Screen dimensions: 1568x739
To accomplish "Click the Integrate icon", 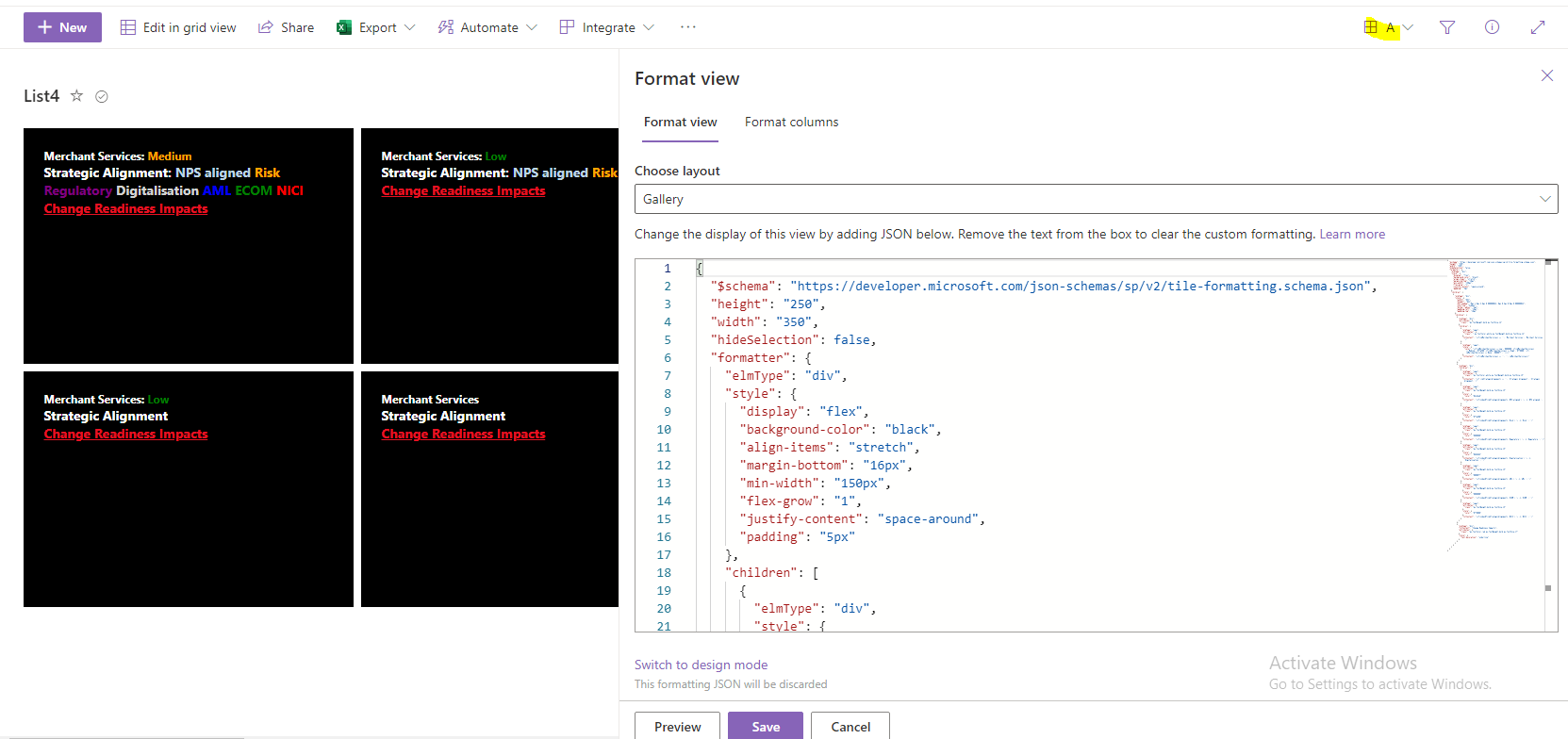I will [567, 27].
